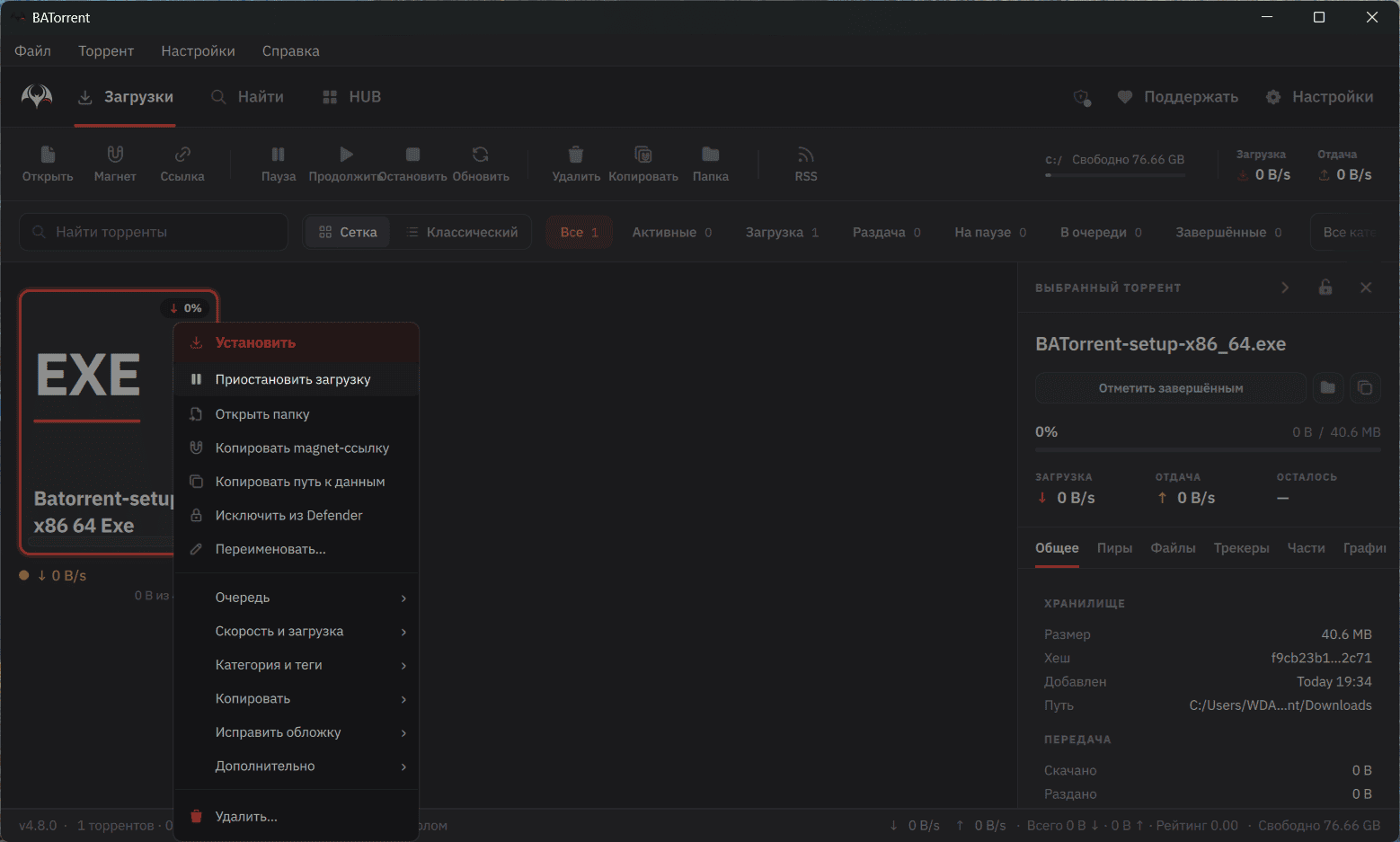Click the shield security icon near Поддержать
The width and height of the screenshot is (1400, 842).
[1083, 97]
